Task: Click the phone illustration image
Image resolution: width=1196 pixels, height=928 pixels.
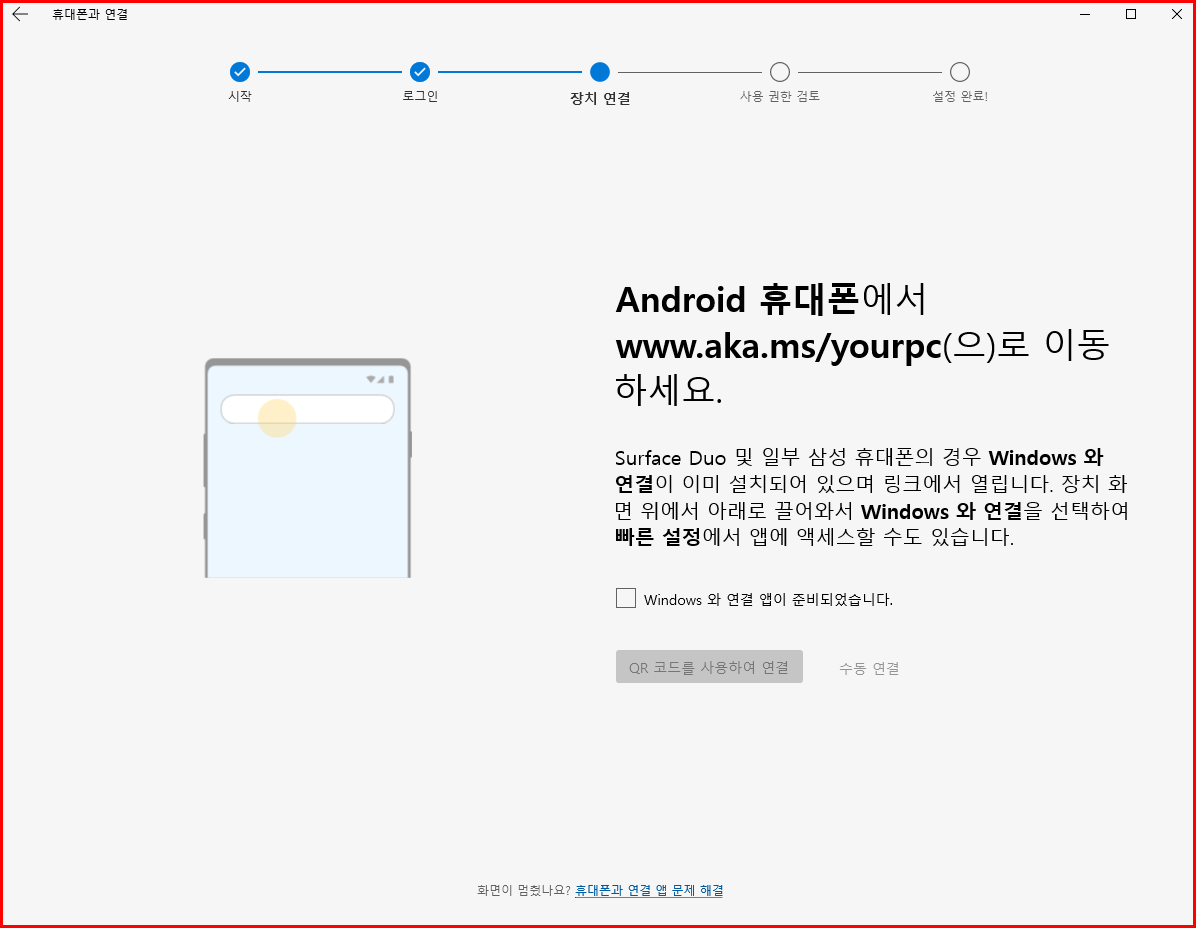Action: click(308, 467)
